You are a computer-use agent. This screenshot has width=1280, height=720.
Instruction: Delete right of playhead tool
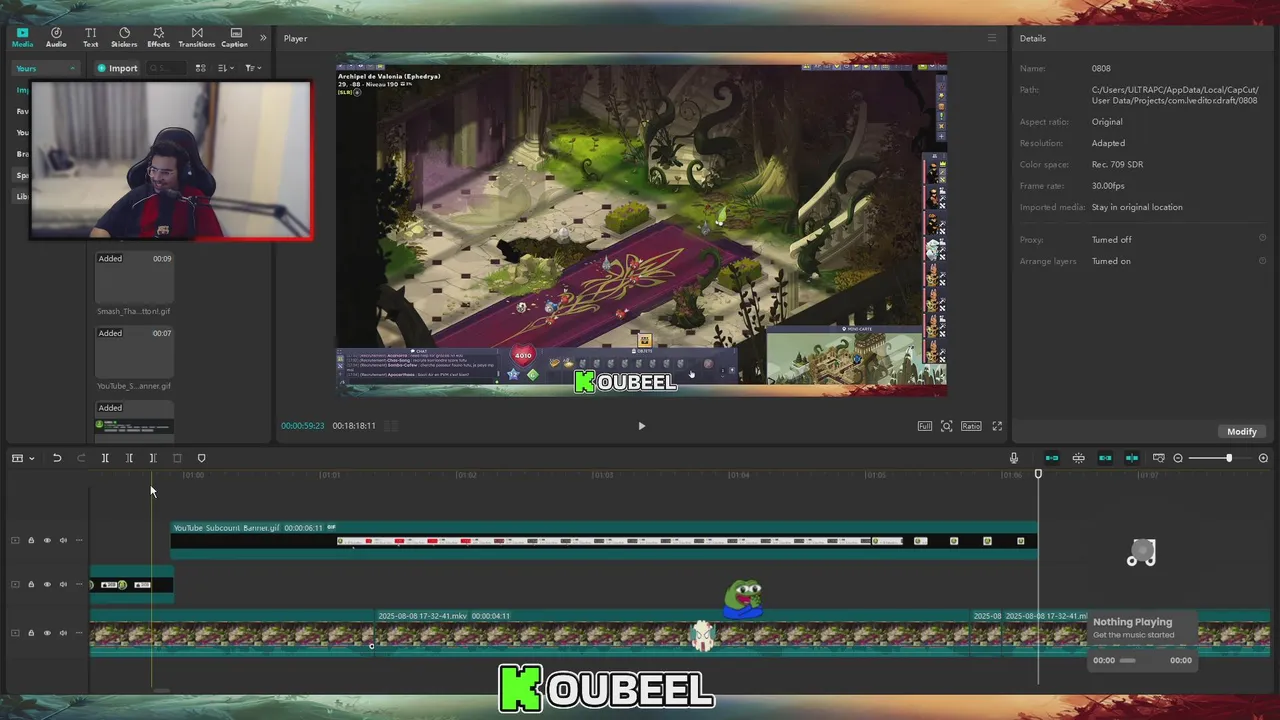[x=153, y=458]
